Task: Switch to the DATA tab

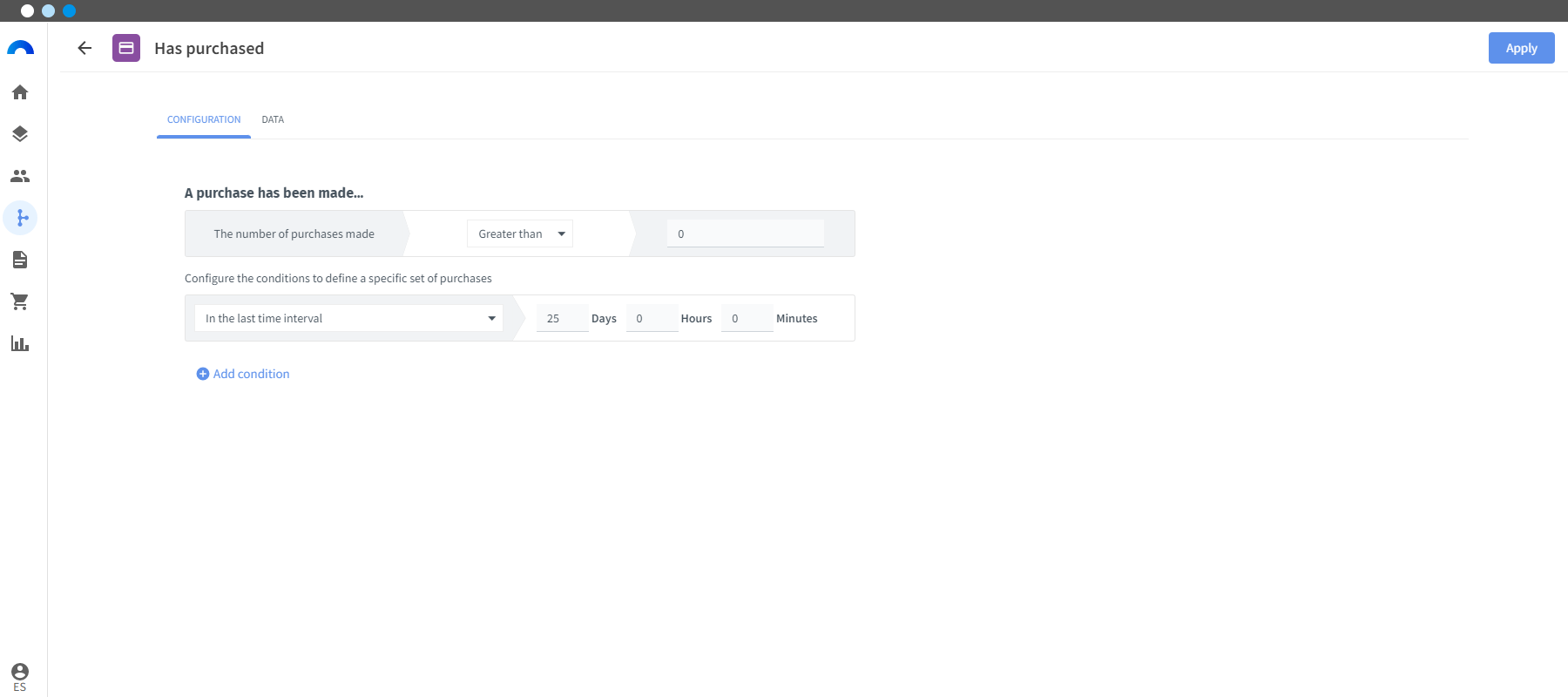Action: click(273, 119)
